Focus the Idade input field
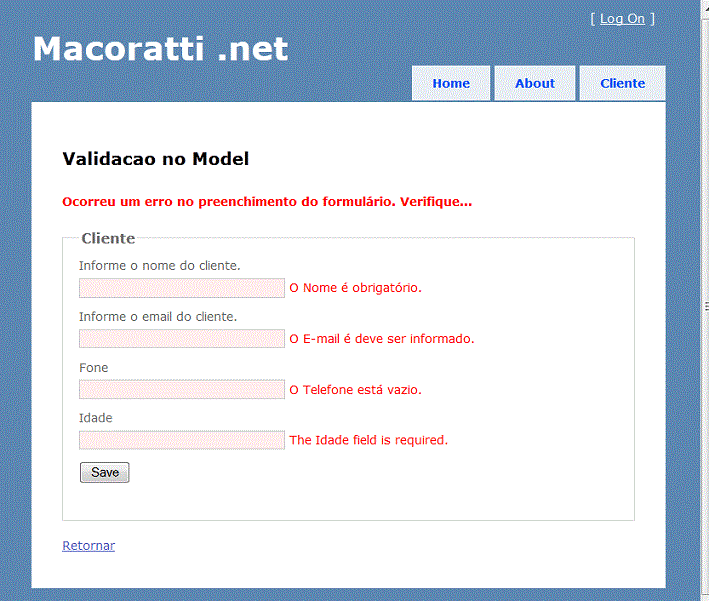The height and width of the screenshot is (601, 709). (182, 440)
